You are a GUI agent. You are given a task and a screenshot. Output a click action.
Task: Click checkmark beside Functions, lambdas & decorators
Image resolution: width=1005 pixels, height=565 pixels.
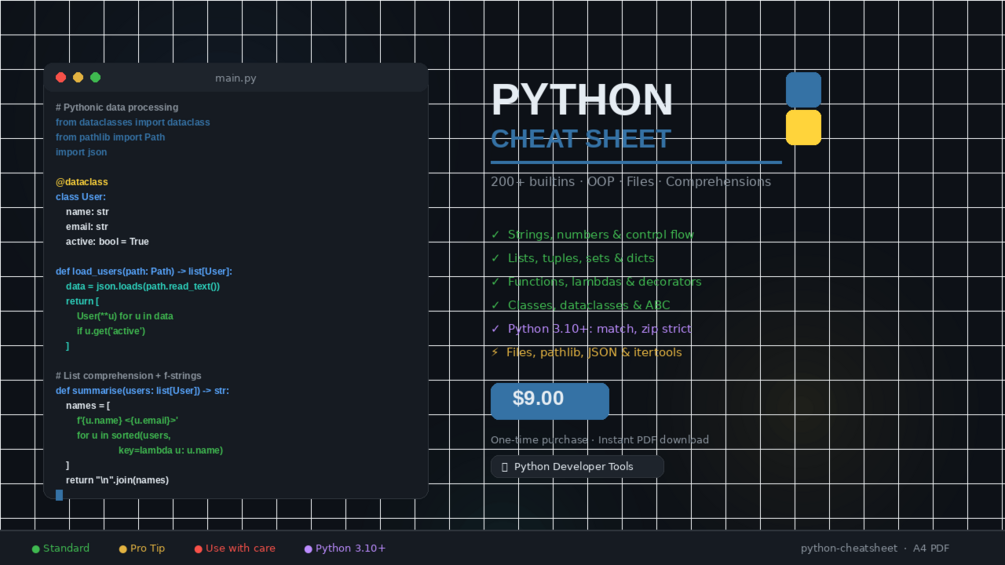click(495, 282)
